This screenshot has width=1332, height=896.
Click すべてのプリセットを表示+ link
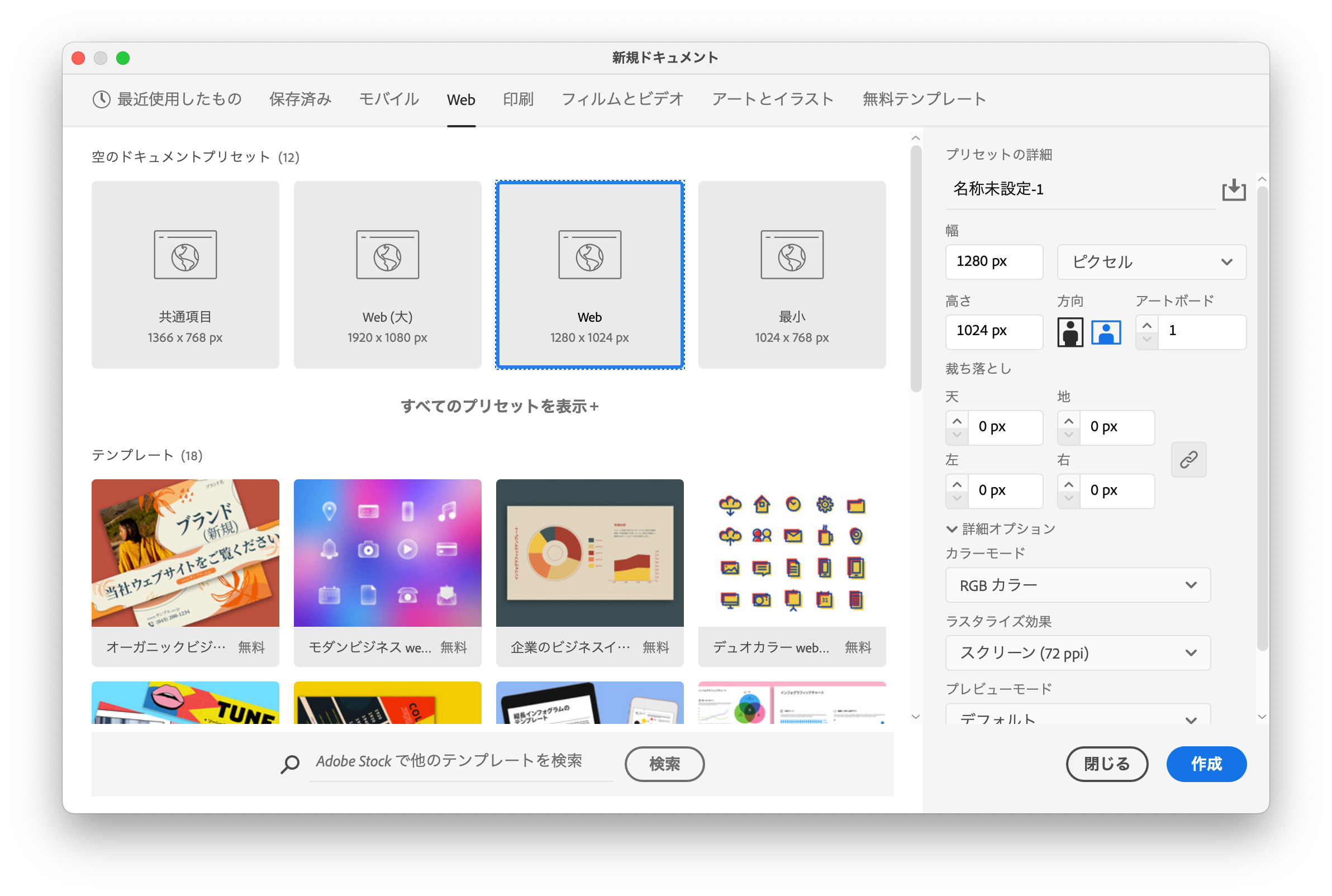pos(499,406)
